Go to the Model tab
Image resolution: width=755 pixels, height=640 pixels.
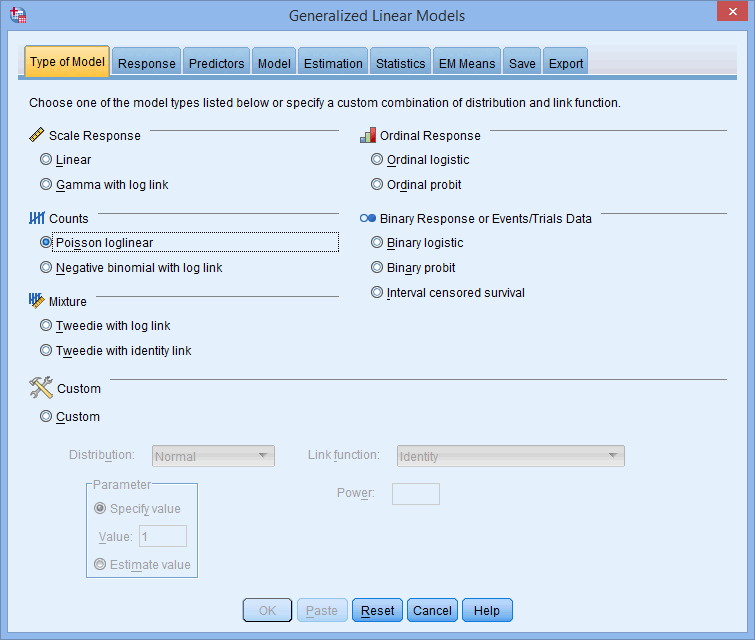pos(274,63)
